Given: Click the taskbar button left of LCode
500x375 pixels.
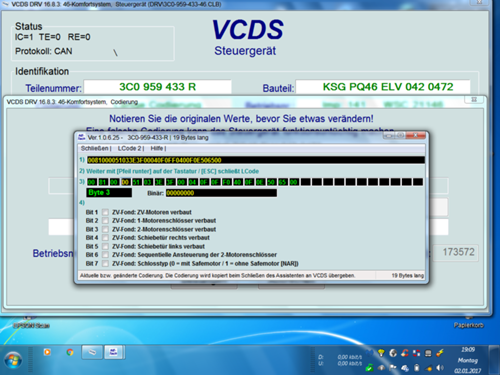Looking at the screenshot, I should pos(92,352).
